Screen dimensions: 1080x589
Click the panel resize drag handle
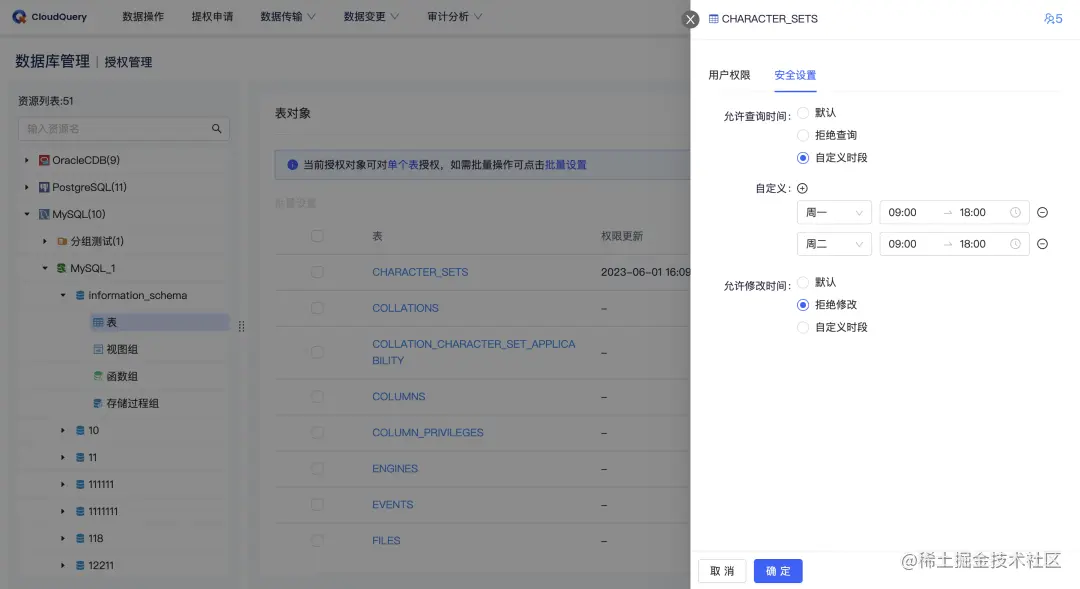point(241,326)
